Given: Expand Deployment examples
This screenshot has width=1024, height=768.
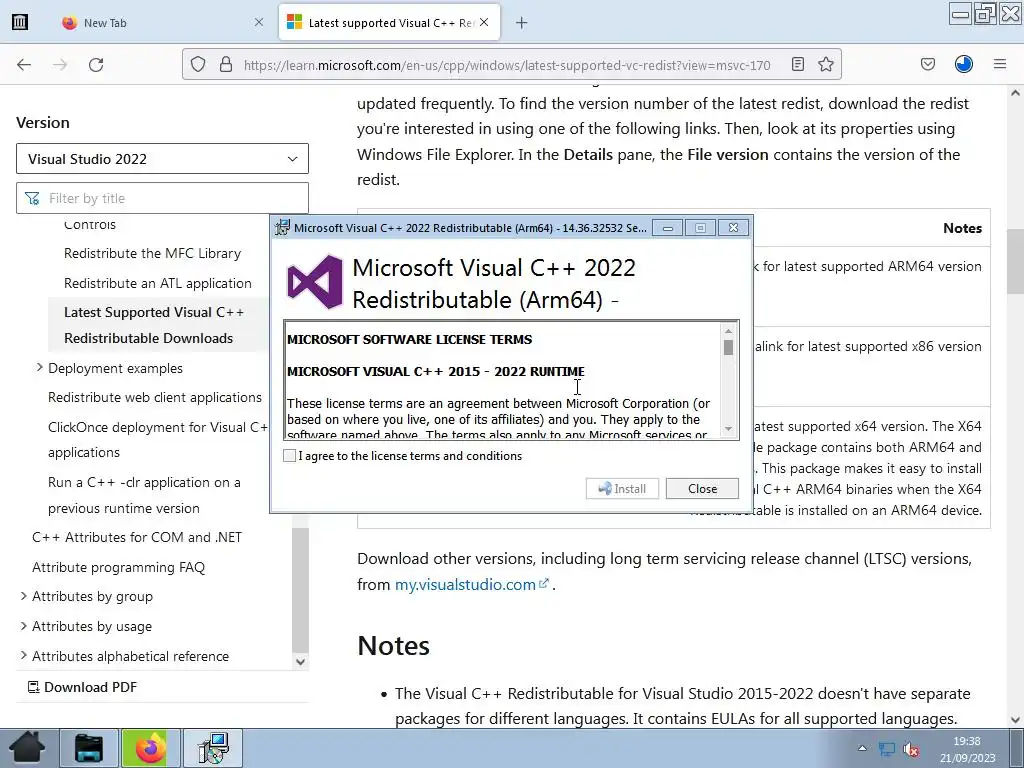Looking at the screenshot, I should click(x=39, y=368).
